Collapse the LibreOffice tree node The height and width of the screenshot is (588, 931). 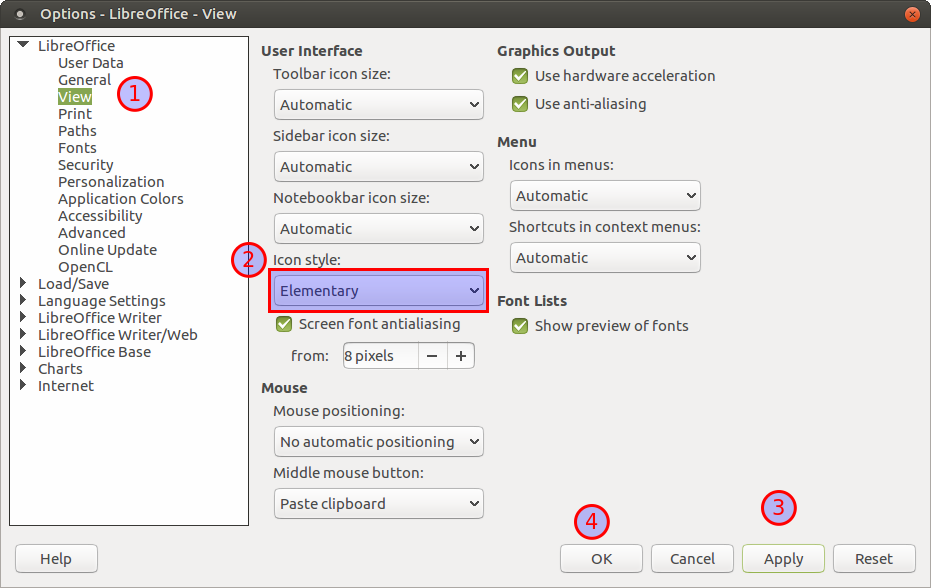[x=23, y=45]
